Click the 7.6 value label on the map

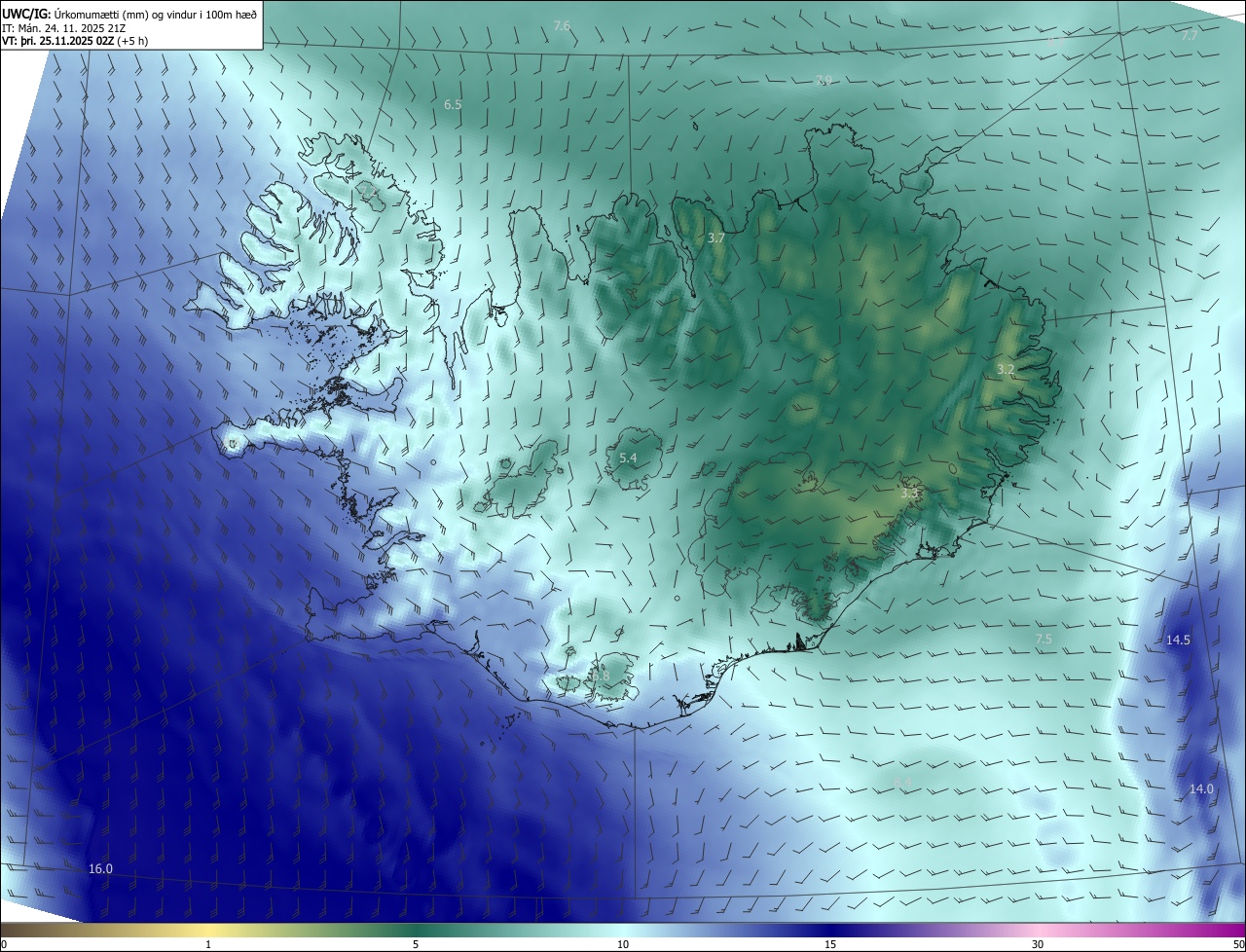click(562, 25)
